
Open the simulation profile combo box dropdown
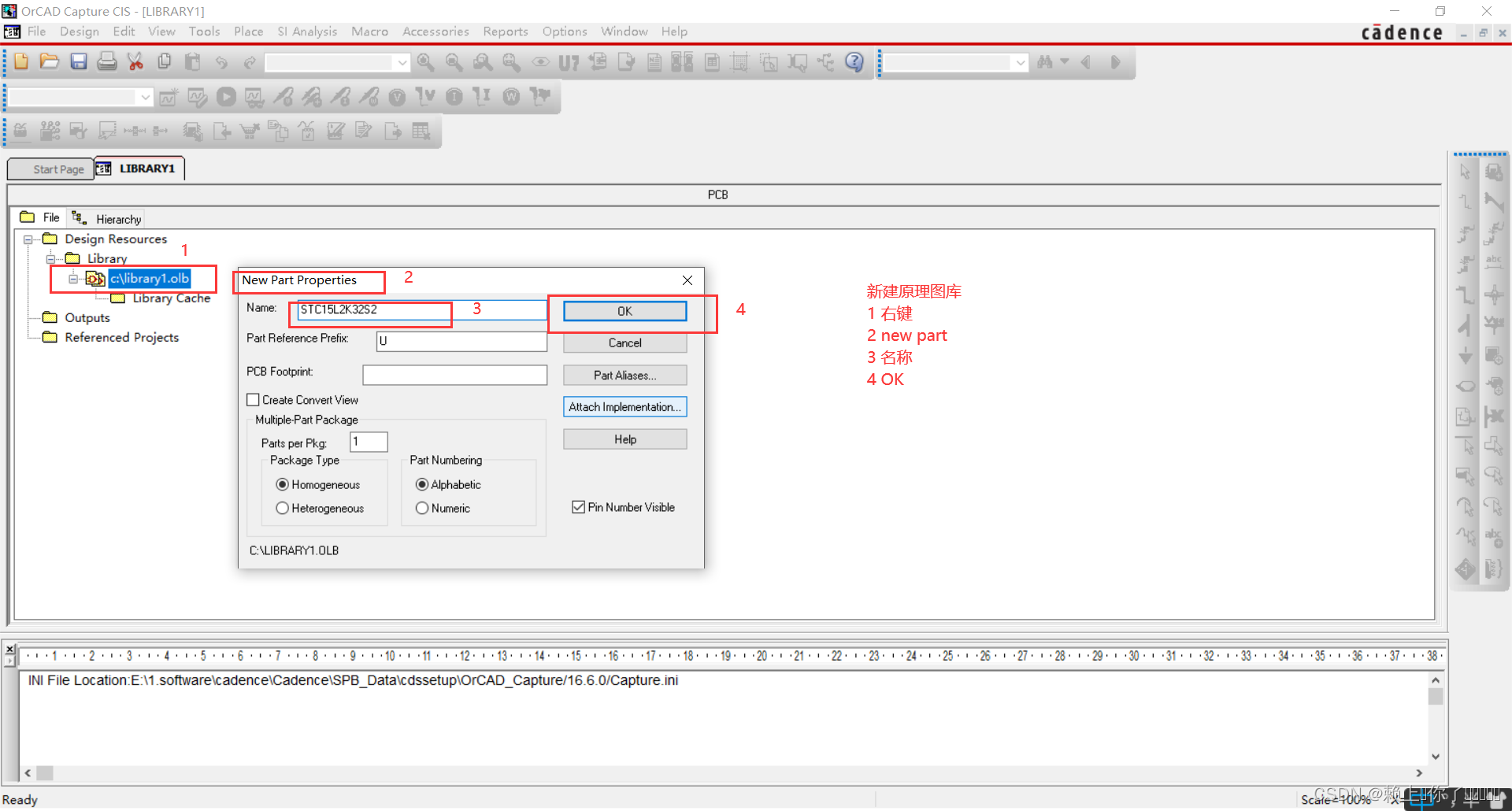coord(145,98)
